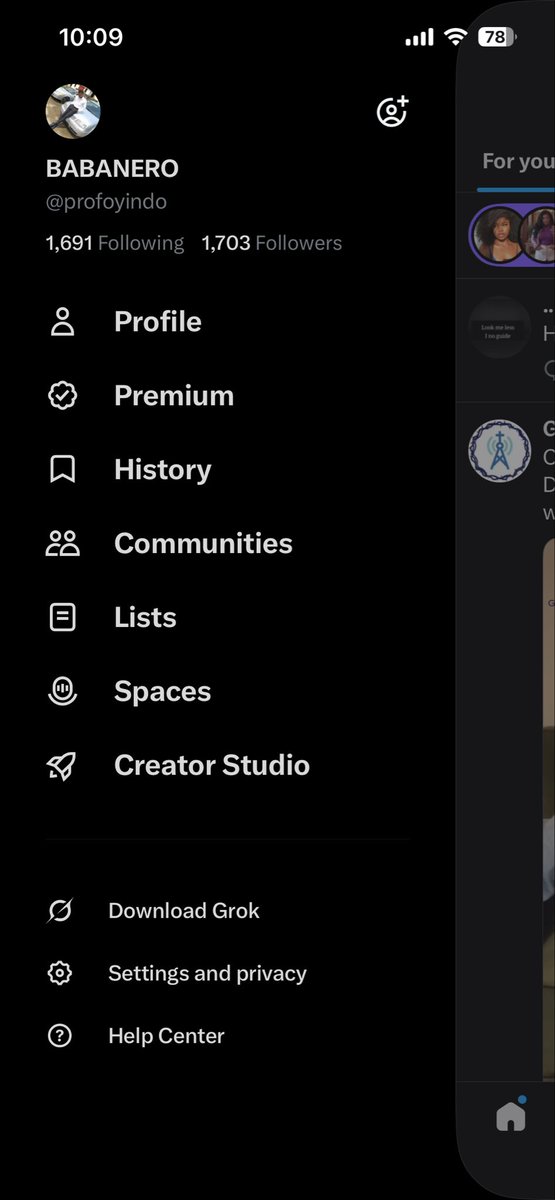This screenshot has height=1200, width=555.
Task: Open the first purple-ringed Spaces avatar
Action: click(x=498, y=236)
